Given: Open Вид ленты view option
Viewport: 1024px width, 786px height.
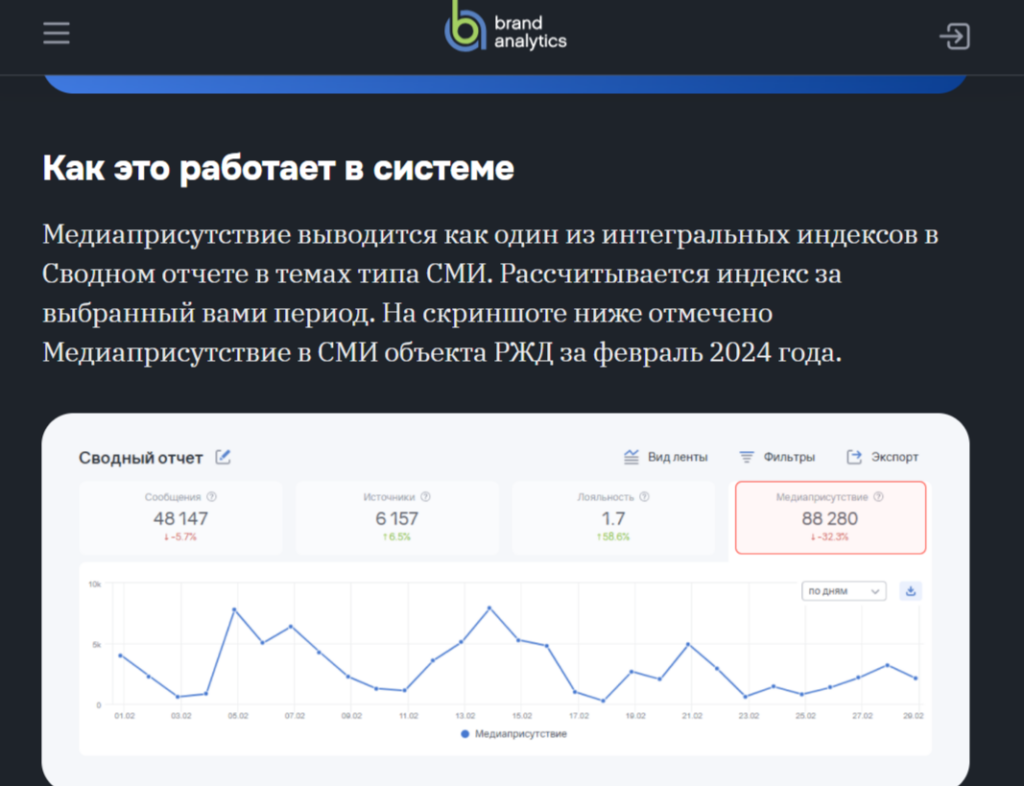Looking at the screenshot, I should point(665,457).
